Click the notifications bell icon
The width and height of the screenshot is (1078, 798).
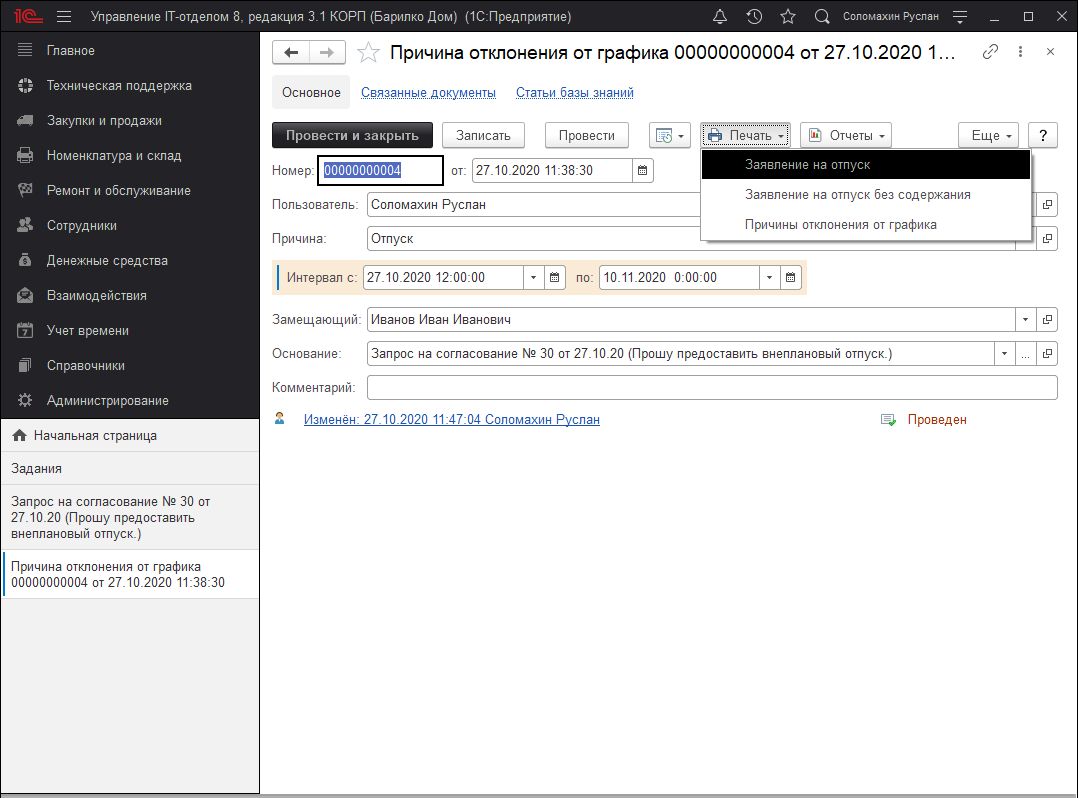[720, 17]
